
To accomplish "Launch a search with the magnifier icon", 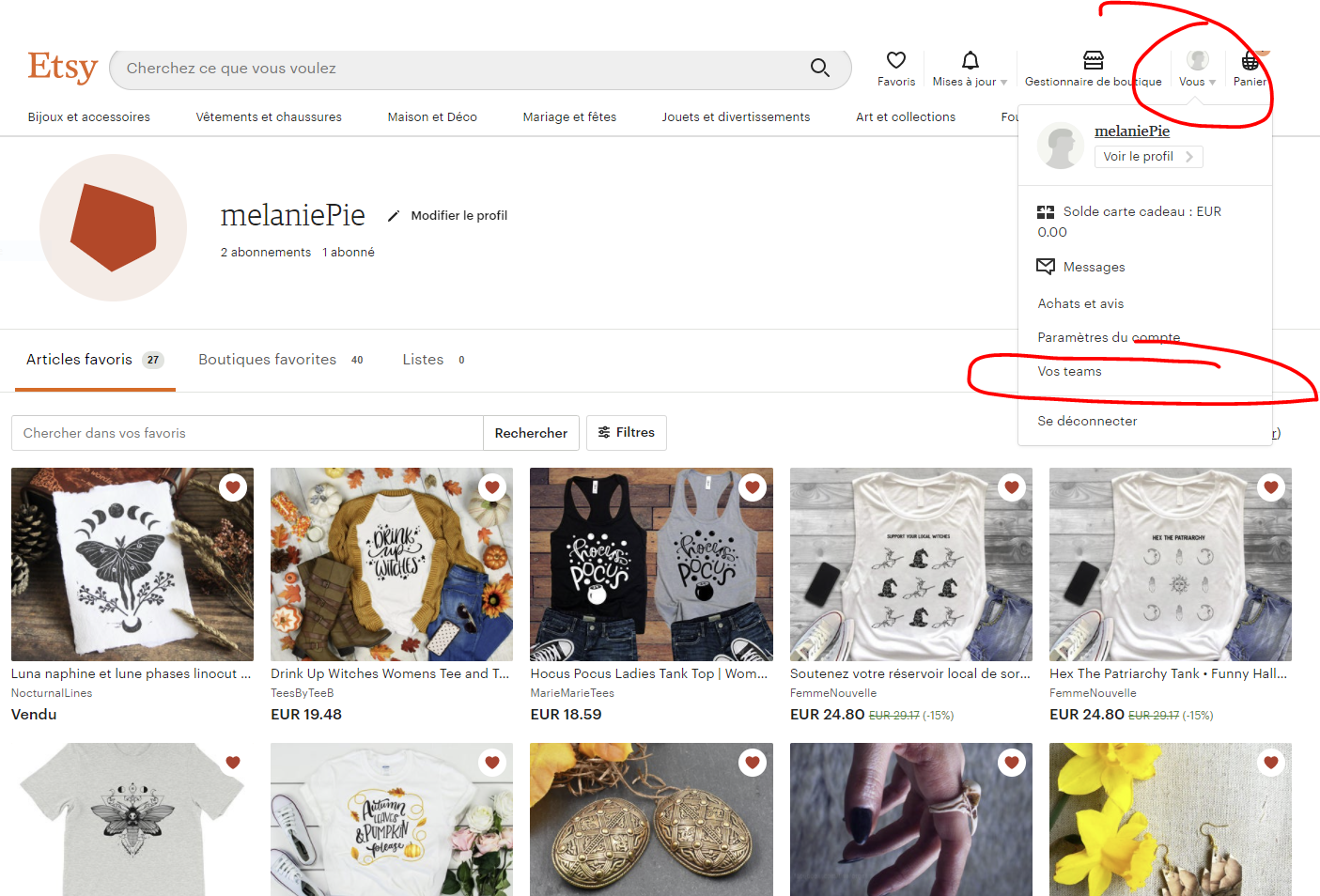I will click(818, 68).
